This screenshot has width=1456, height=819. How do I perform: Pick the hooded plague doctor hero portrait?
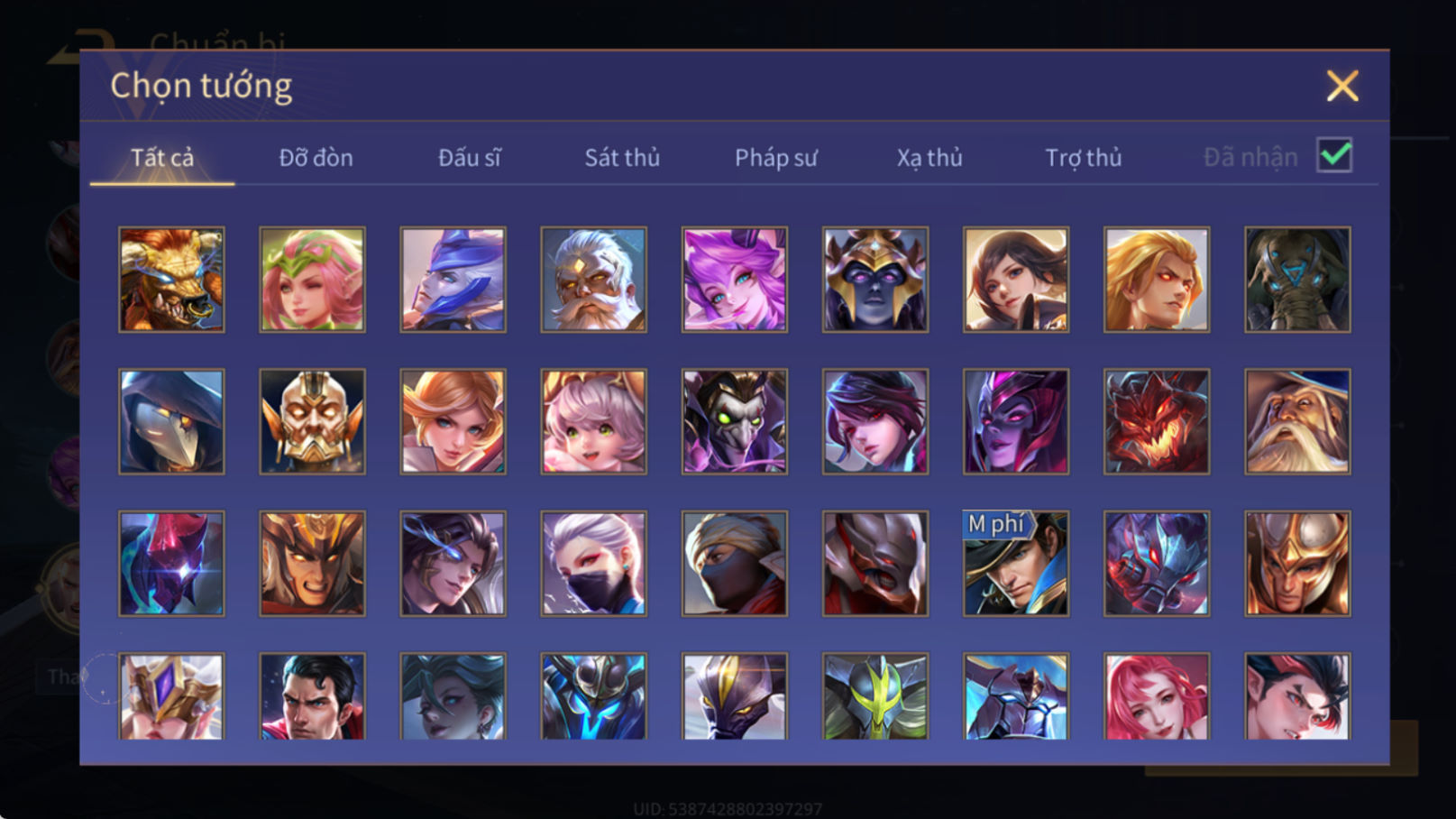(x=171, y=421)
